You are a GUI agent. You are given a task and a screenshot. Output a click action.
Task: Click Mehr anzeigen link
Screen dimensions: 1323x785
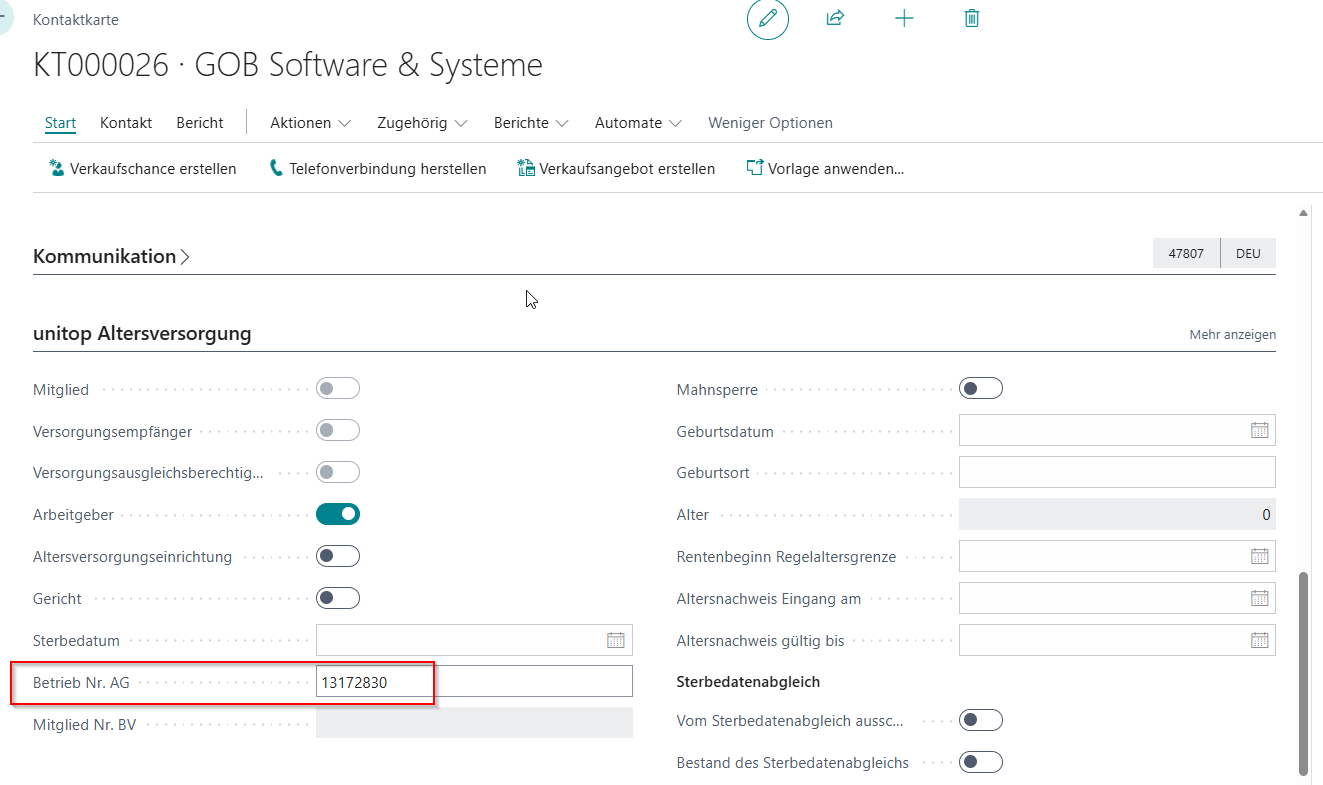click(1232, 335)
